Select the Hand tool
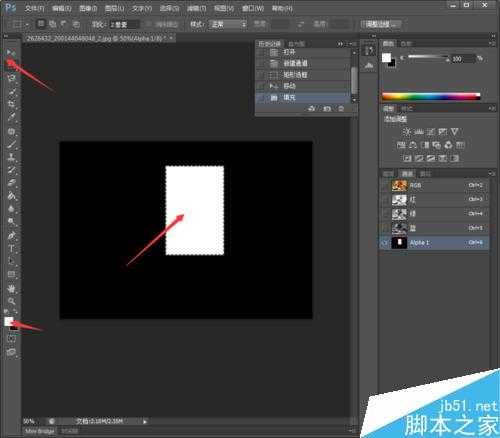The height and width of the screenshot is (438, 500). coord(11,288)
